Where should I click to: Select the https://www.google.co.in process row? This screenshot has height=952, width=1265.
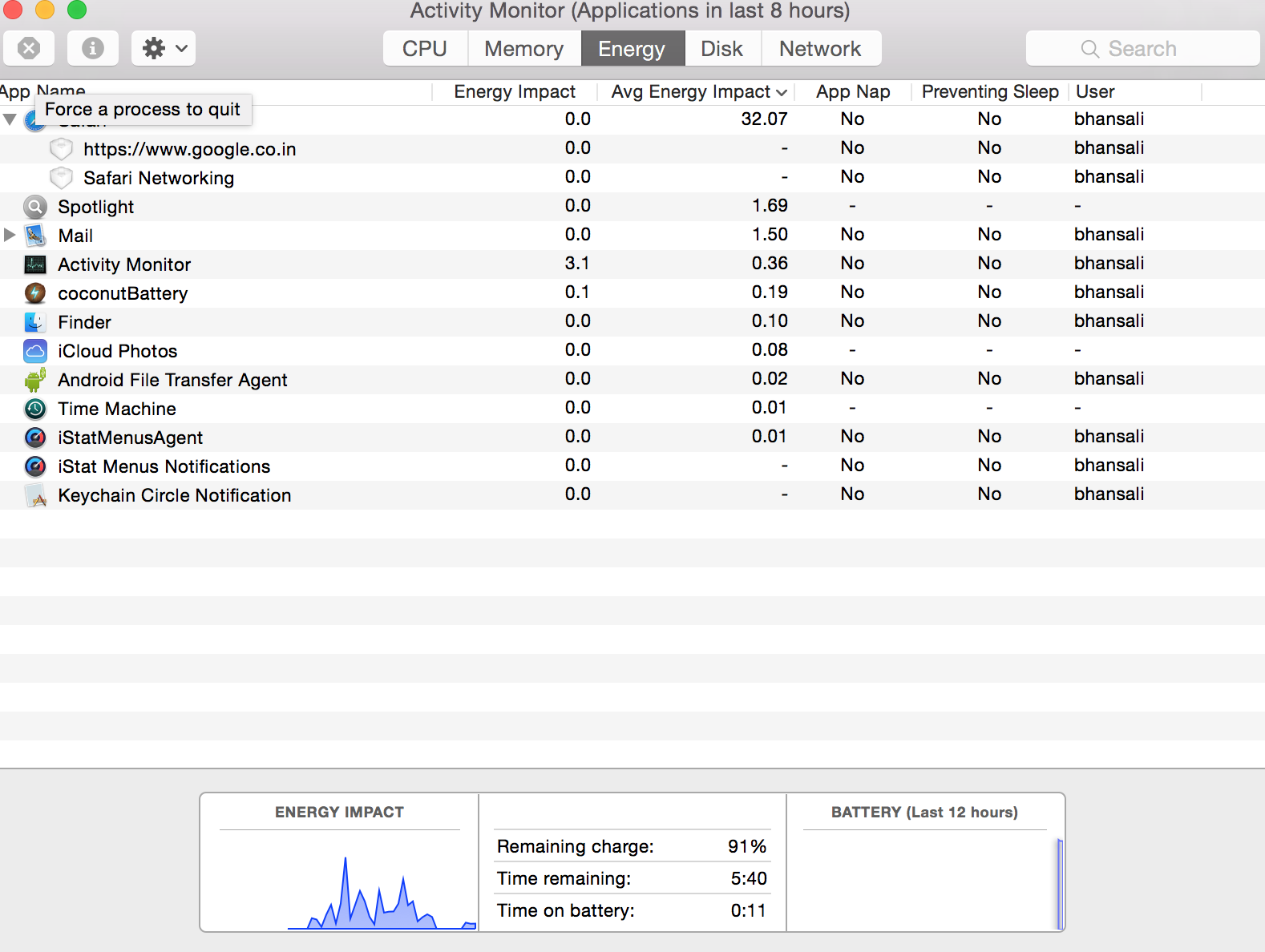click(x=632, y=149)
